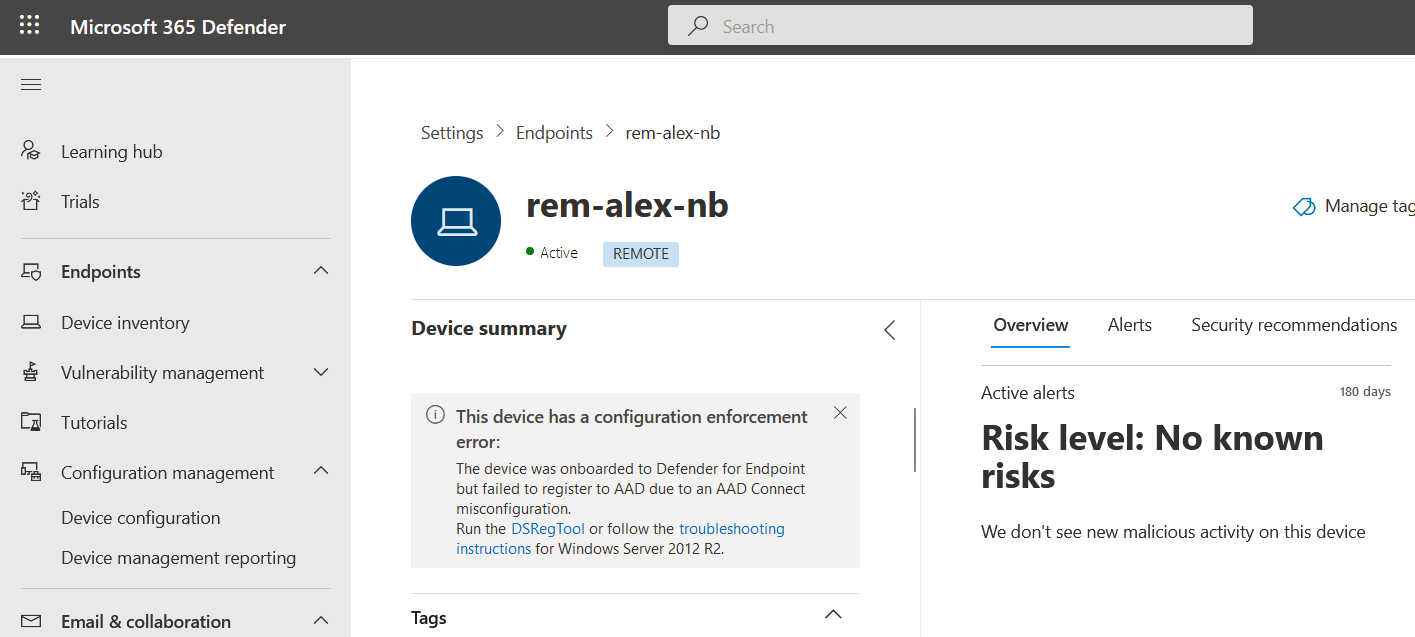Click the Vulnerability management icon
1415x637 pixels.
click(31, 372)
